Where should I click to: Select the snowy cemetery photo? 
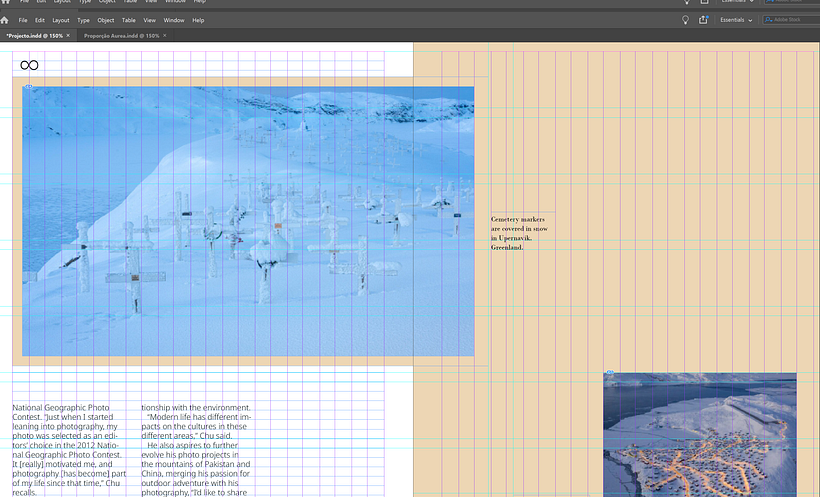click(x=248, y=220)
